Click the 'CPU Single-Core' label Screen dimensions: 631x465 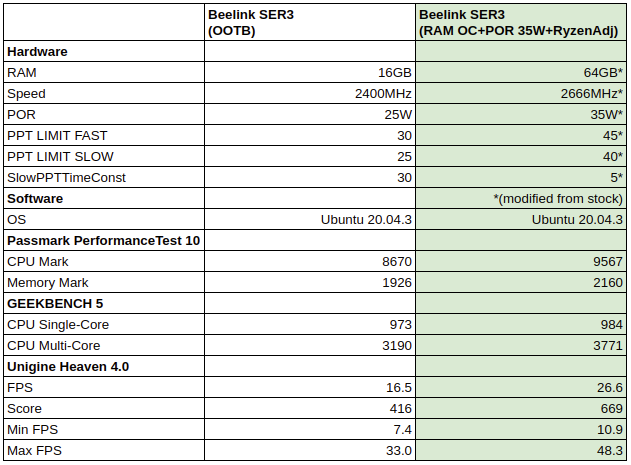pyautogui.click(x=104, y=324)
